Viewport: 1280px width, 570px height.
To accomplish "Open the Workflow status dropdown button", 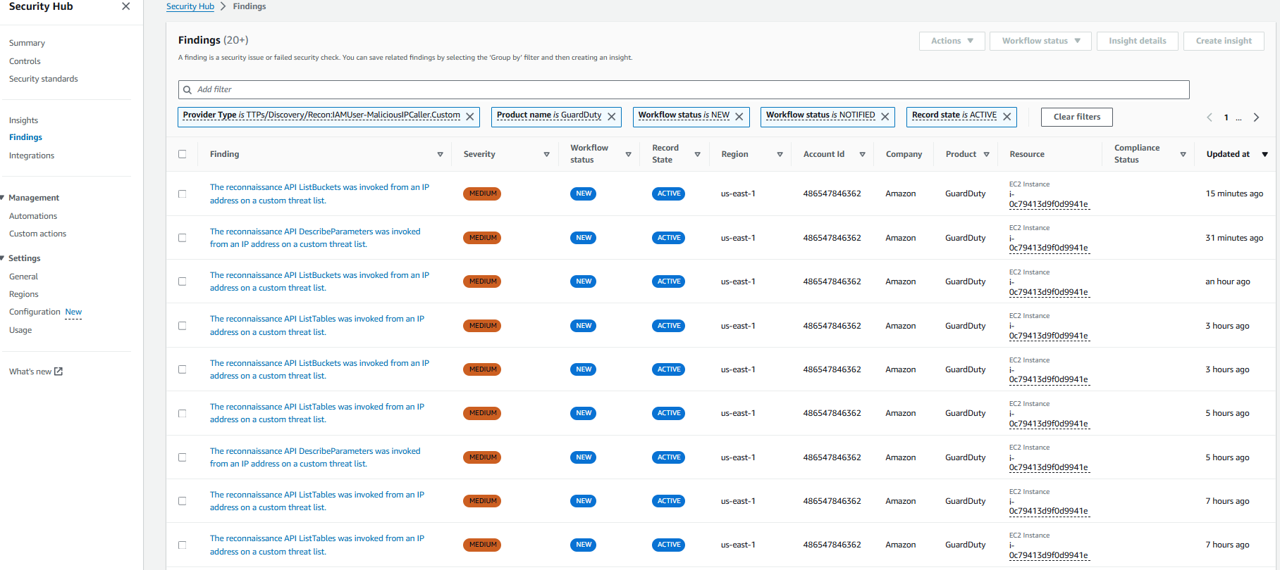I will [1041, 41].
